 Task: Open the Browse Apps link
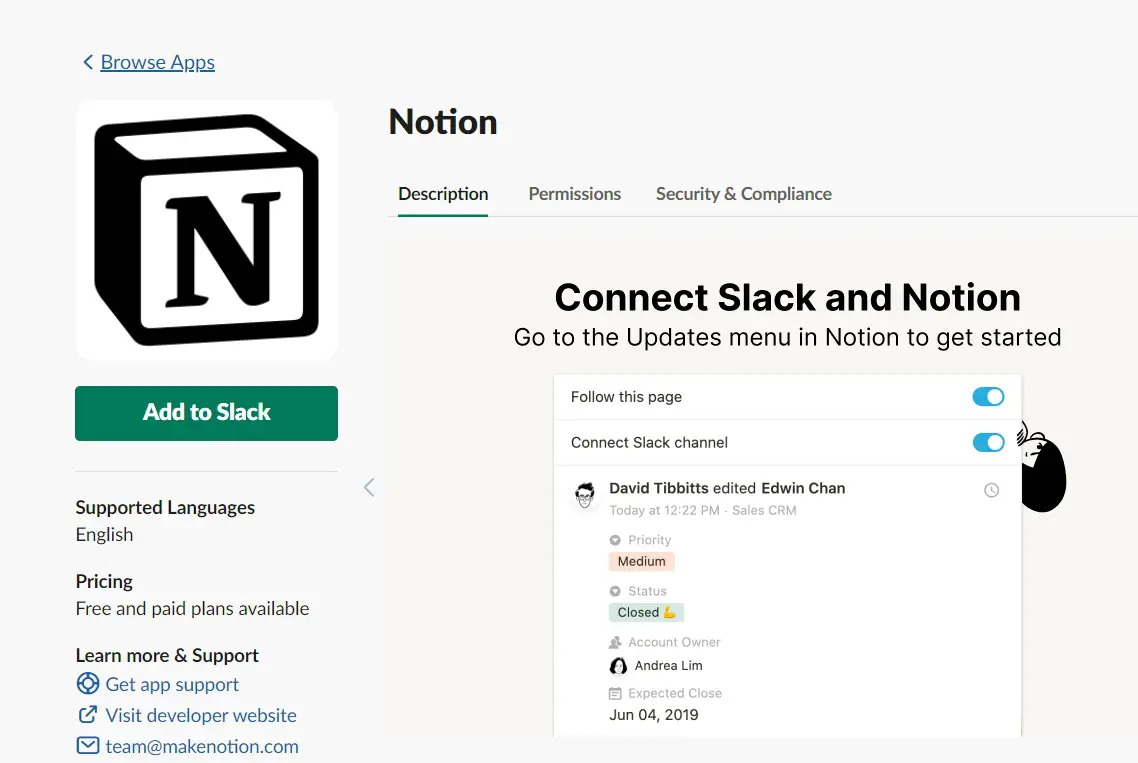coord(157,62)
